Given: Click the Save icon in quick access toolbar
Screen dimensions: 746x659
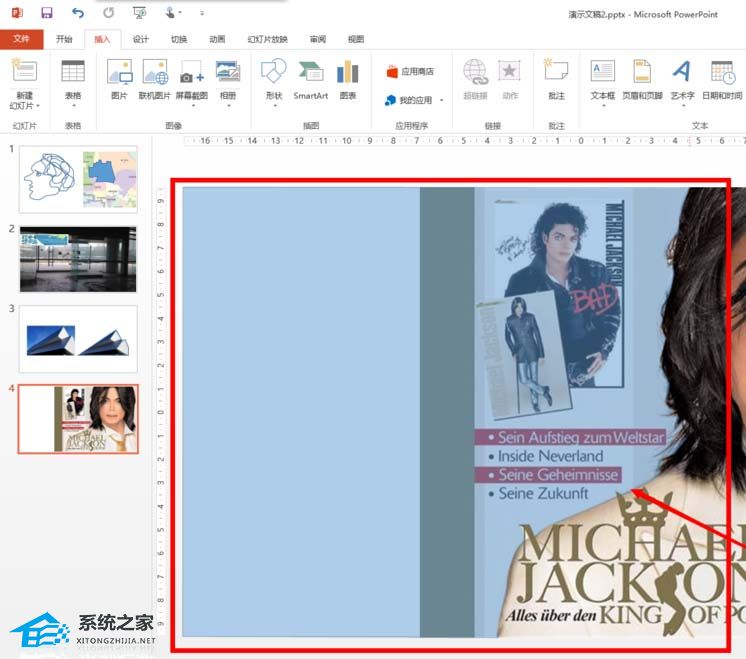Looking at the screenshot, I should pos(47,13).
